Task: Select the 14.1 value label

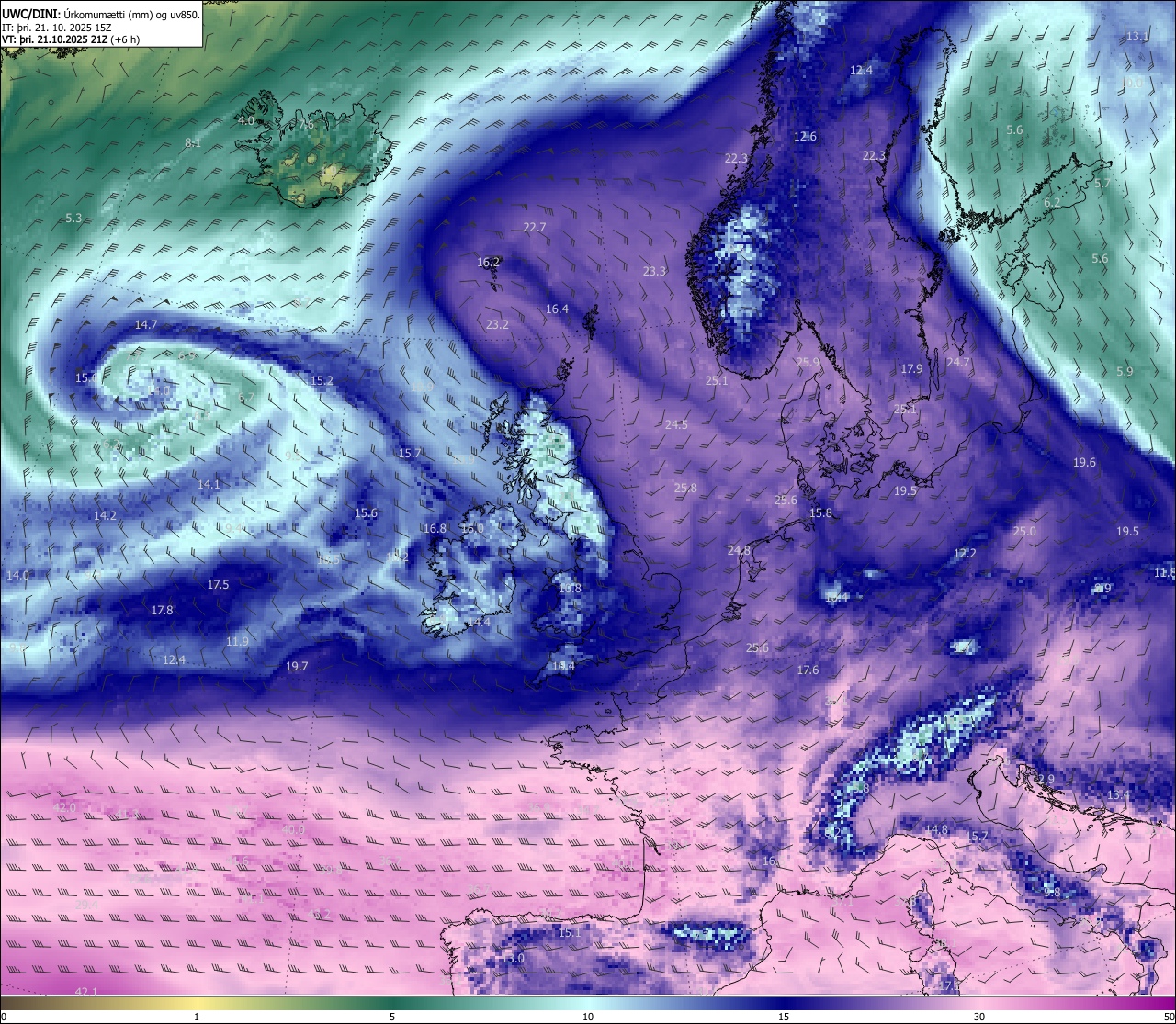Action: (x=209, y=485)
